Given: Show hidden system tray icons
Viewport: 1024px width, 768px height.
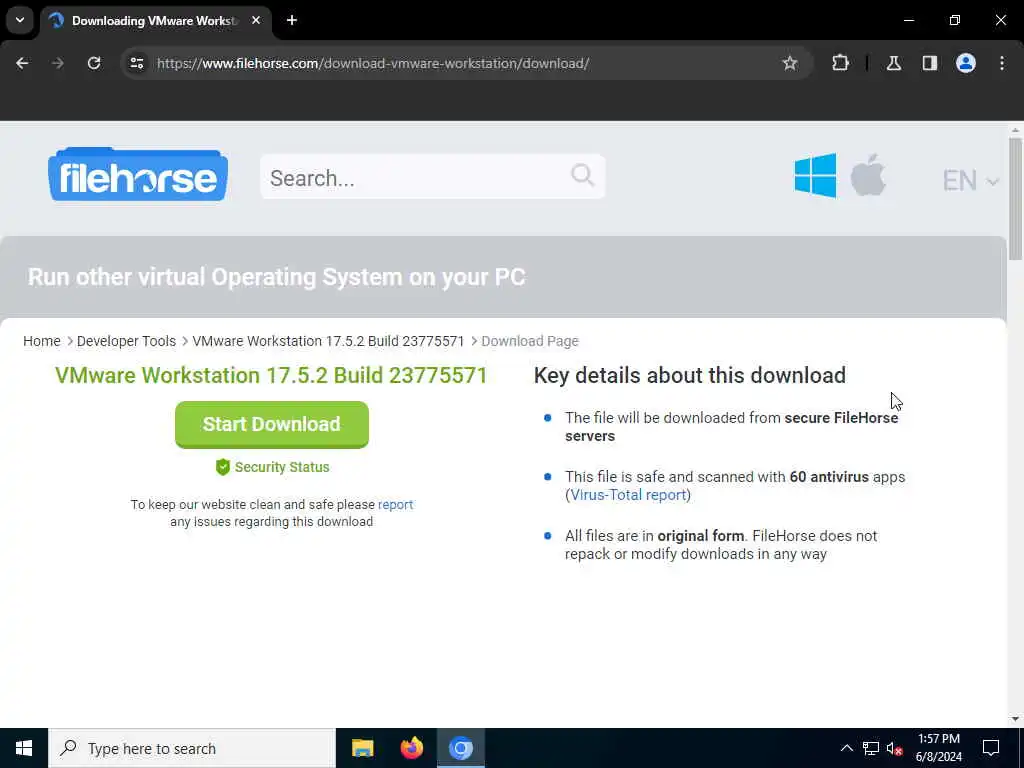Looking at the screenshot, I should pyautogui.click(x=846, y=748).
